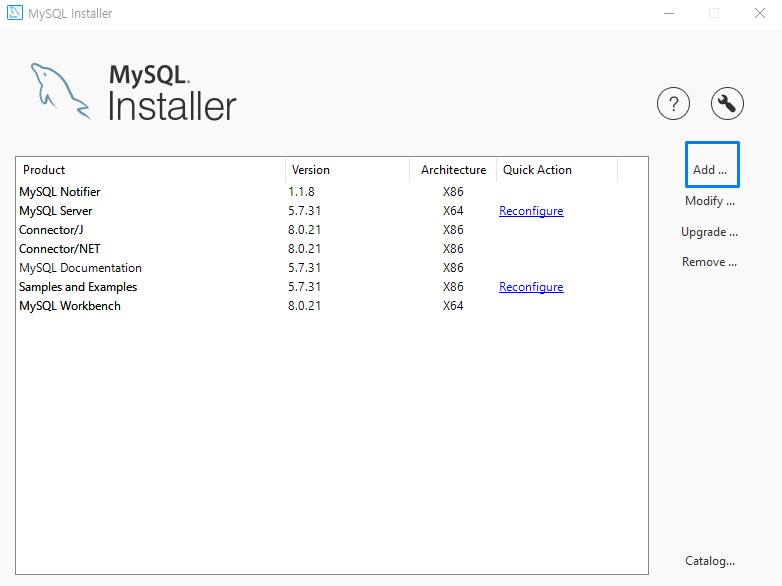Click X86 architecture of Connector/J
782x586 pixels.
(x=453, y=230)
